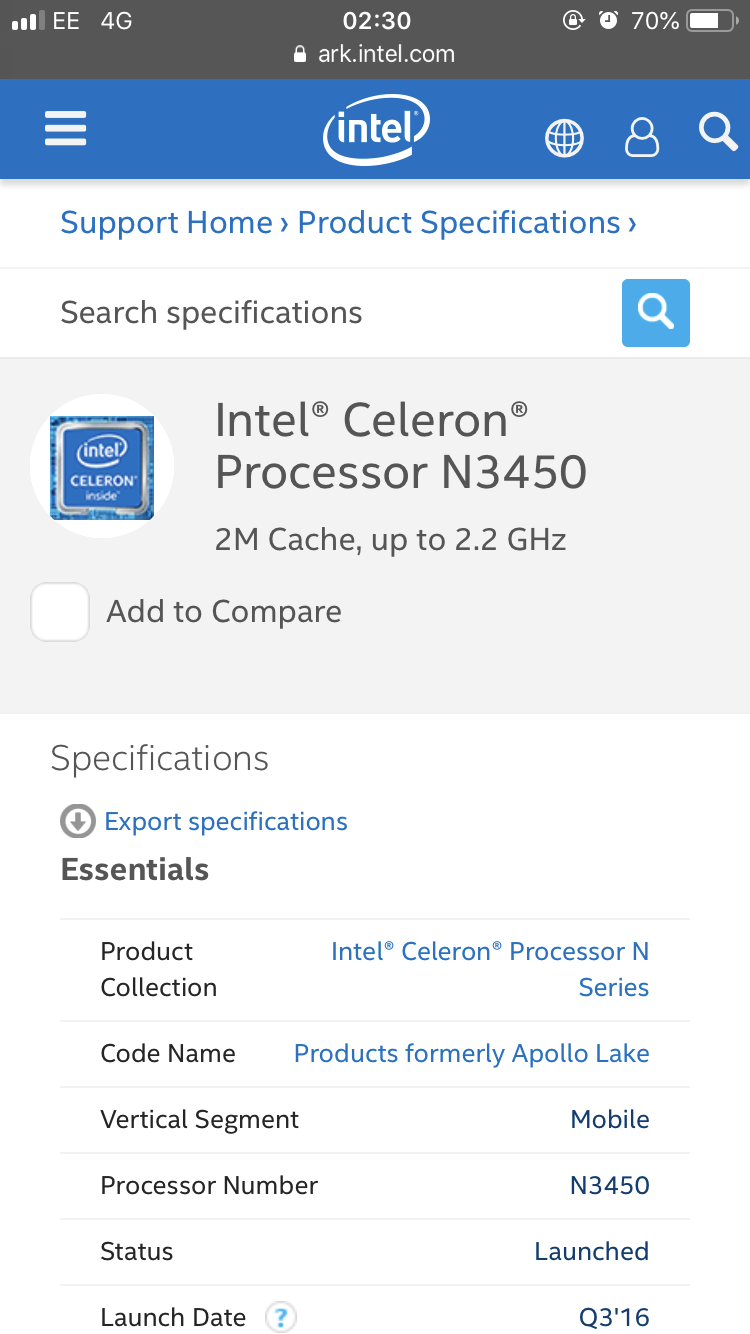Open the hamburger navigation menu
Viewport: 750px width, 1334px height.
(66, 130)
